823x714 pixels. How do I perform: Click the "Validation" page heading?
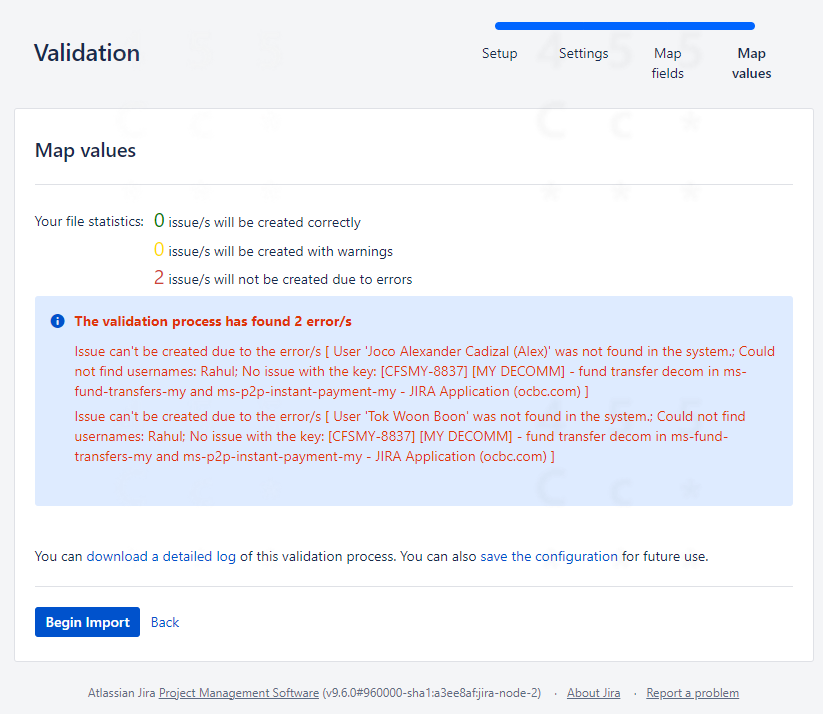(87, 53)
